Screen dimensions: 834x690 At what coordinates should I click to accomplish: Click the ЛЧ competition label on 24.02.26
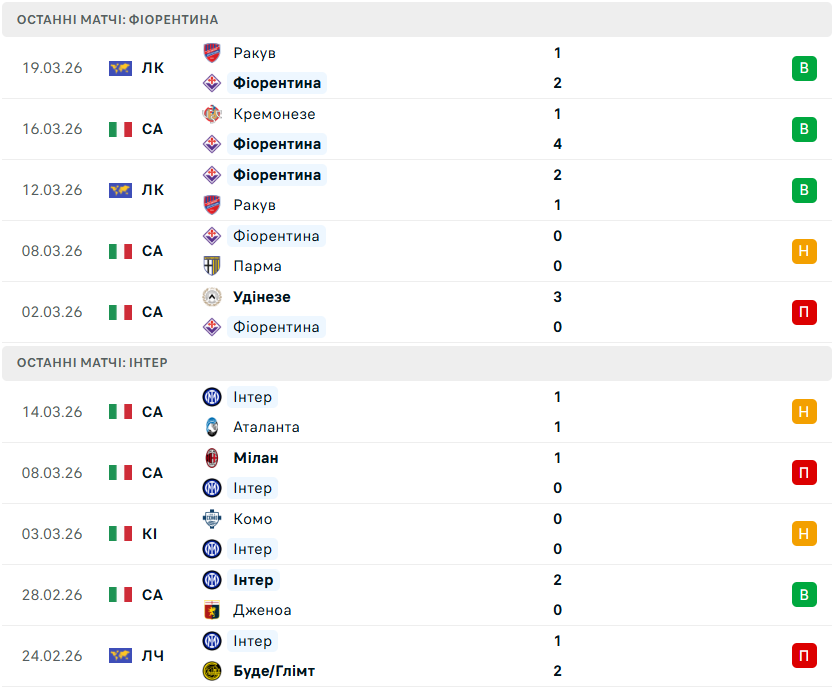point(153,656)
